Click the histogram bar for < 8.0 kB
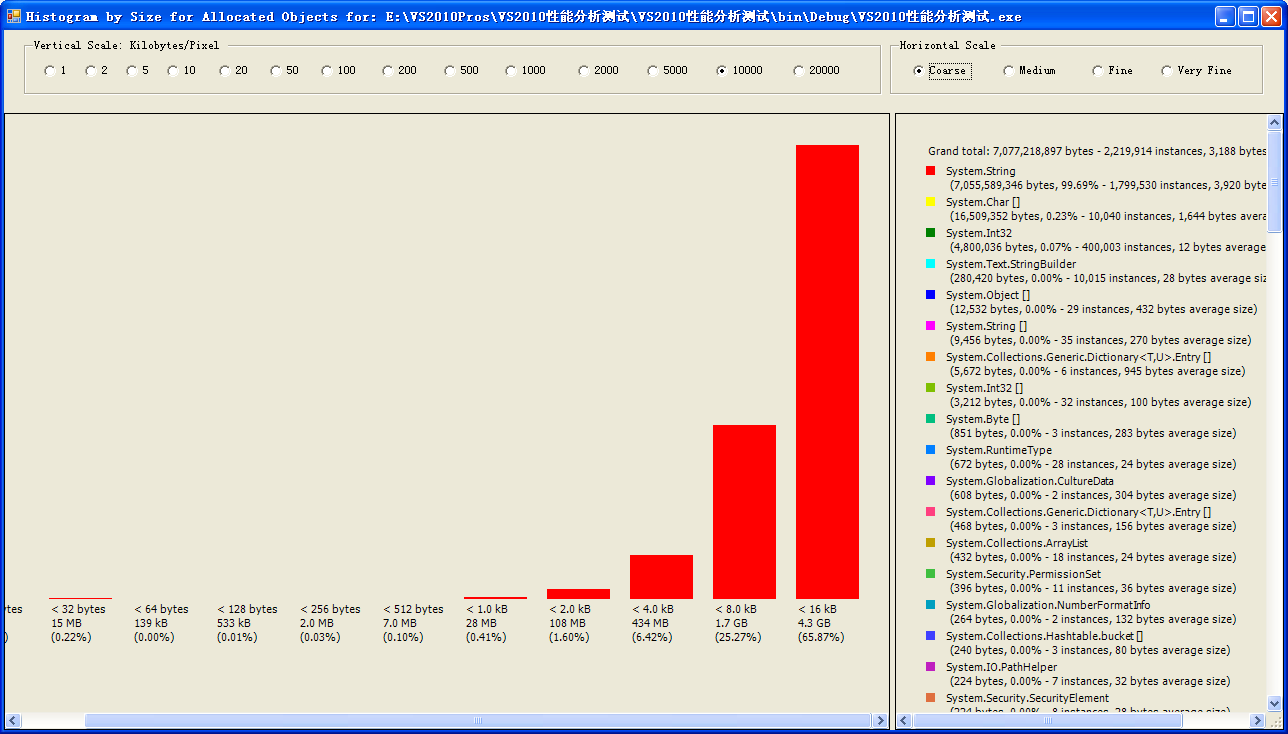This screenshot has width=1288, height=734. point(744,512)
